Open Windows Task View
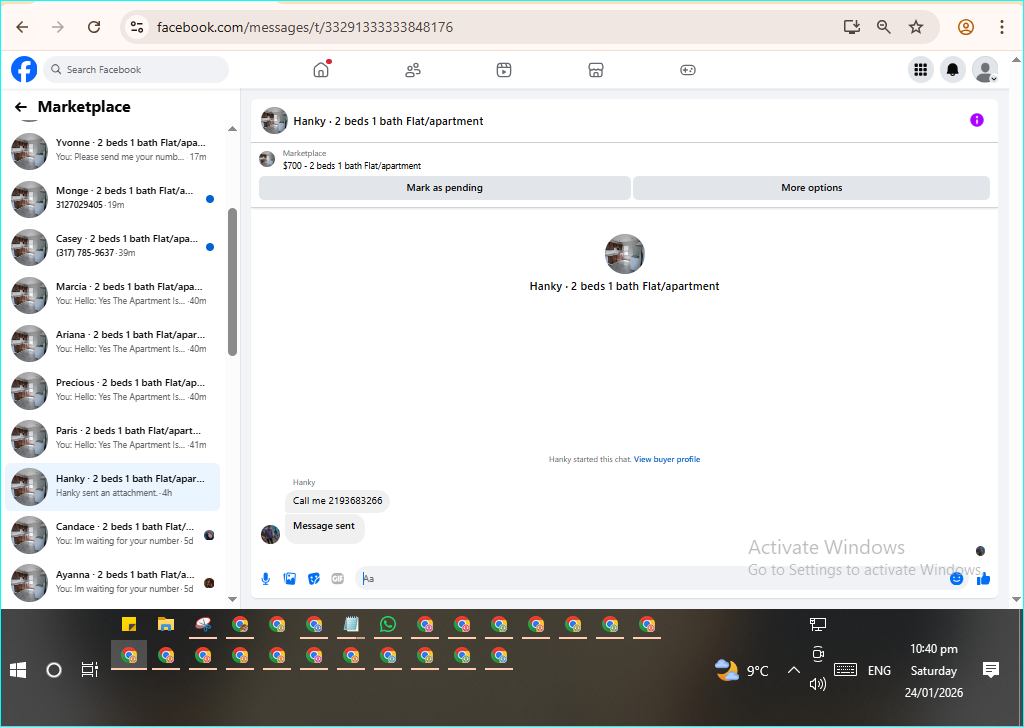 pos(89,670)
